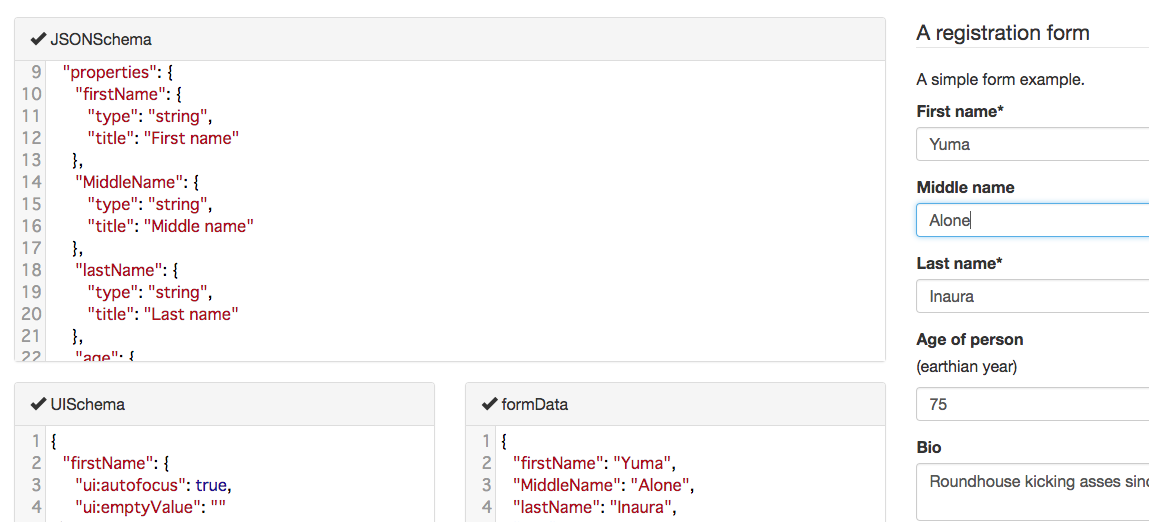
Task: Click the "Bio" form label
Action: click(928, 447)
